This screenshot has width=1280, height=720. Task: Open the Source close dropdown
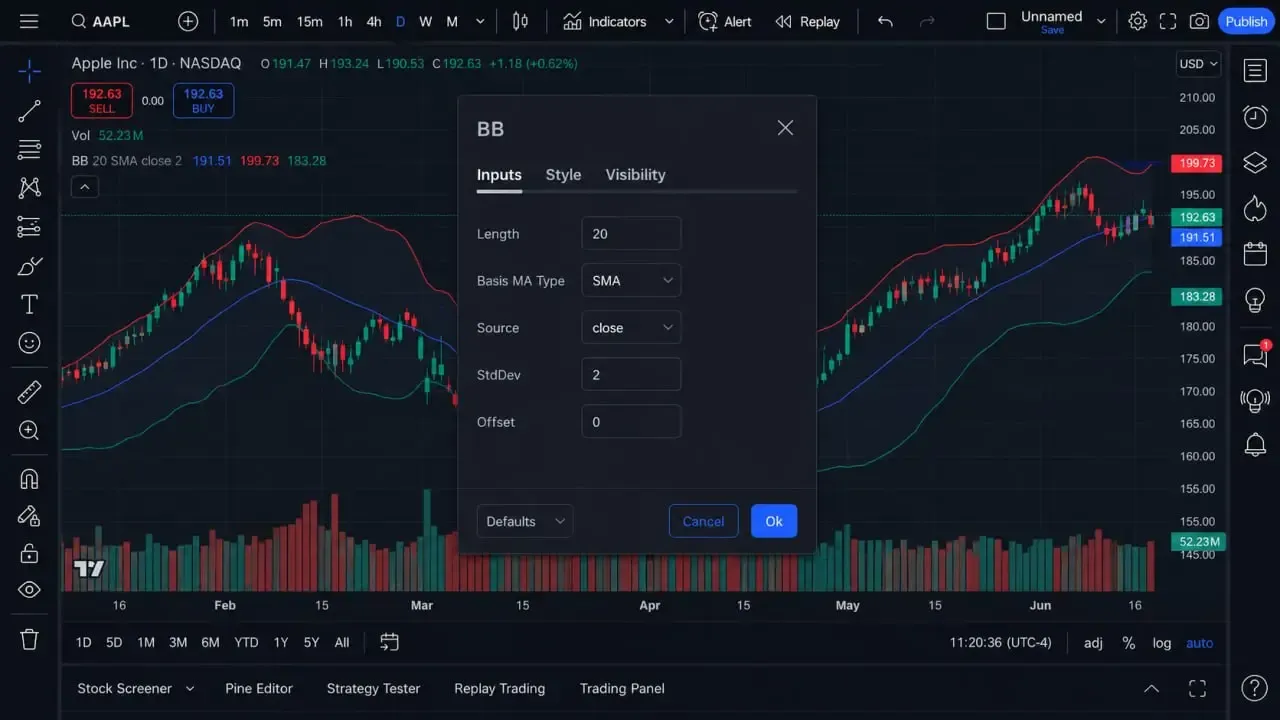tap(631, 327)
